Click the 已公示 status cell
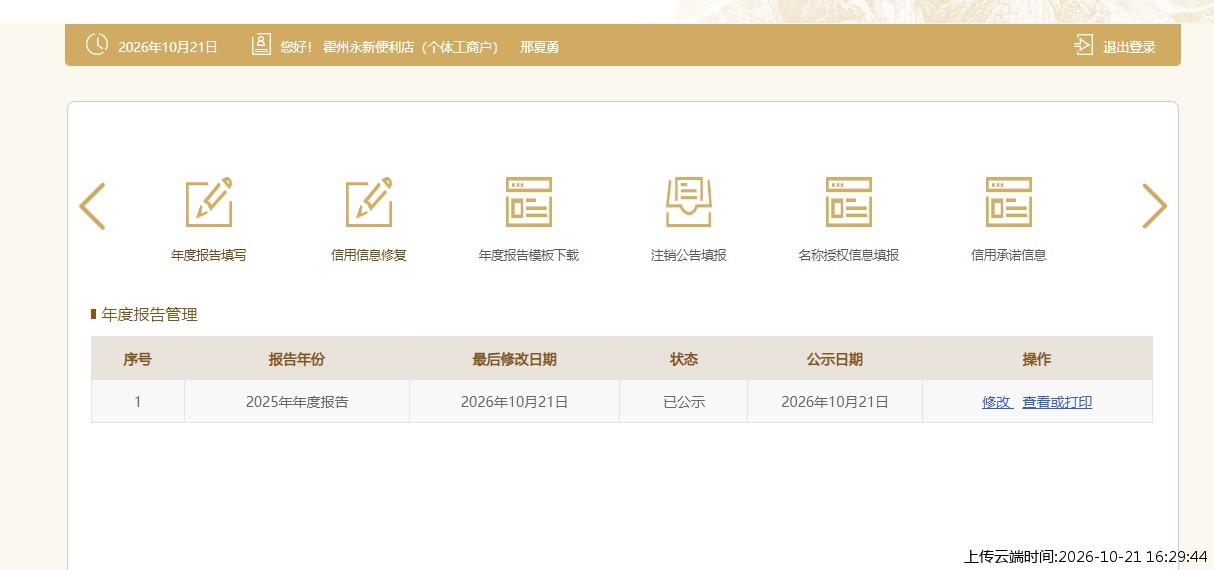The width and height of the screenshot is (1214, 570). [x=684, y=402]
